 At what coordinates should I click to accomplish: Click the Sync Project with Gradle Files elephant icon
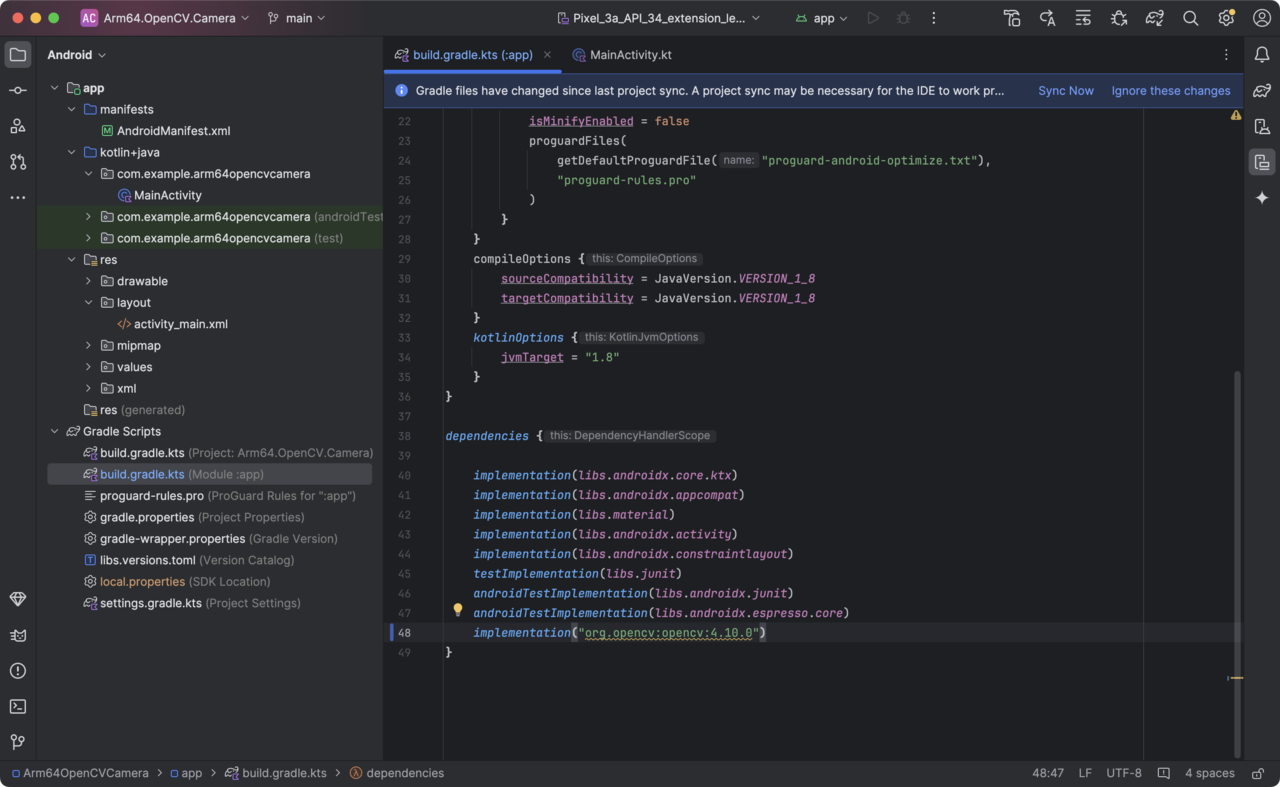1154,18
